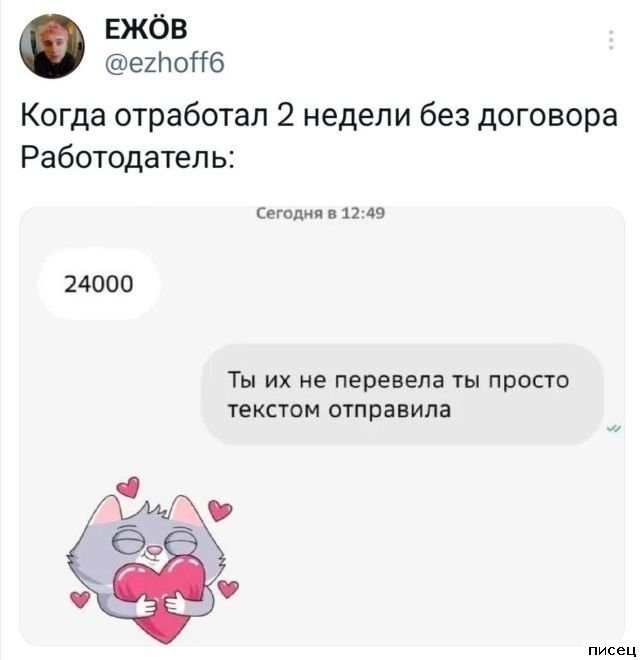The height and width of the screenshot is (660, 640).
Task: Click the "Работодатель:" text line
Action: click(128, 157)
